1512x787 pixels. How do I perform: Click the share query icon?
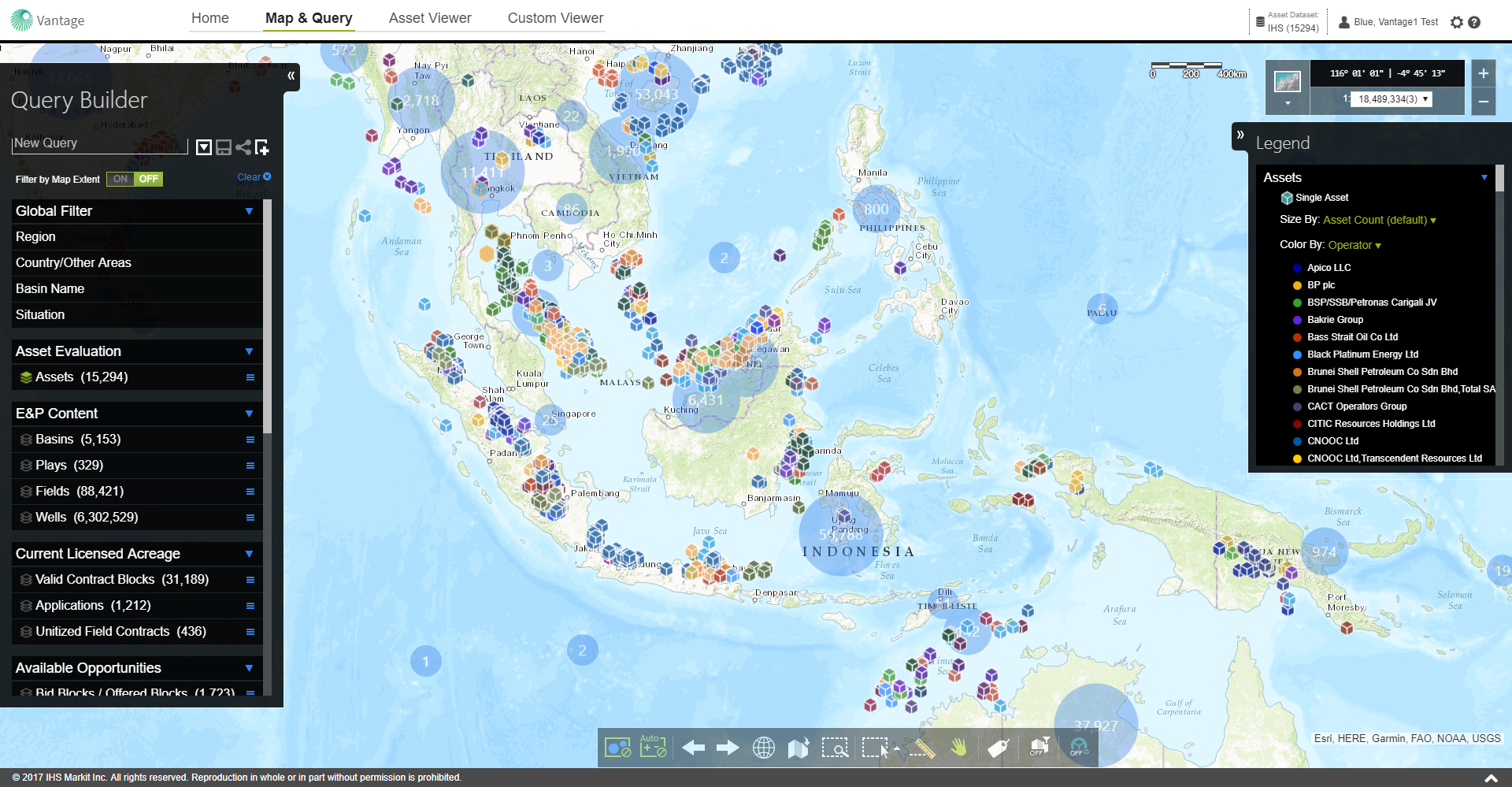point(243,147)
